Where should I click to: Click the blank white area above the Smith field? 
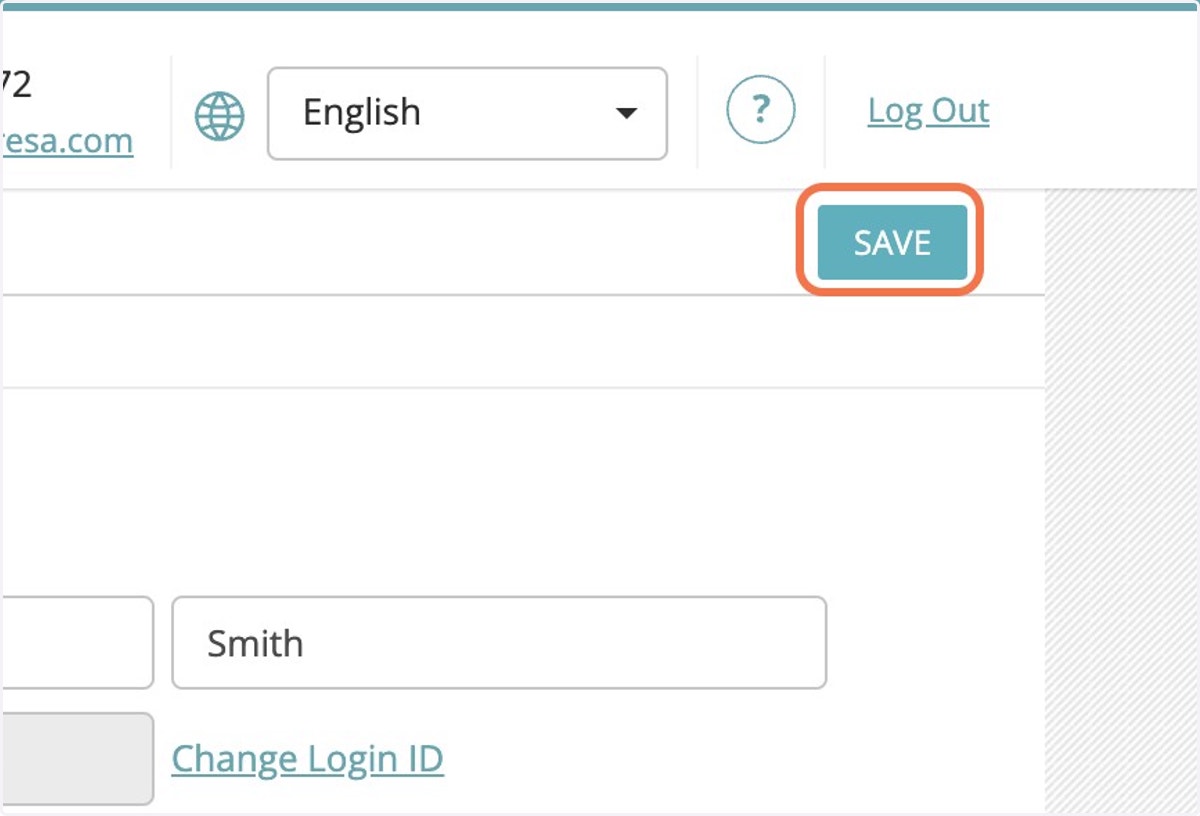point(500,490)
